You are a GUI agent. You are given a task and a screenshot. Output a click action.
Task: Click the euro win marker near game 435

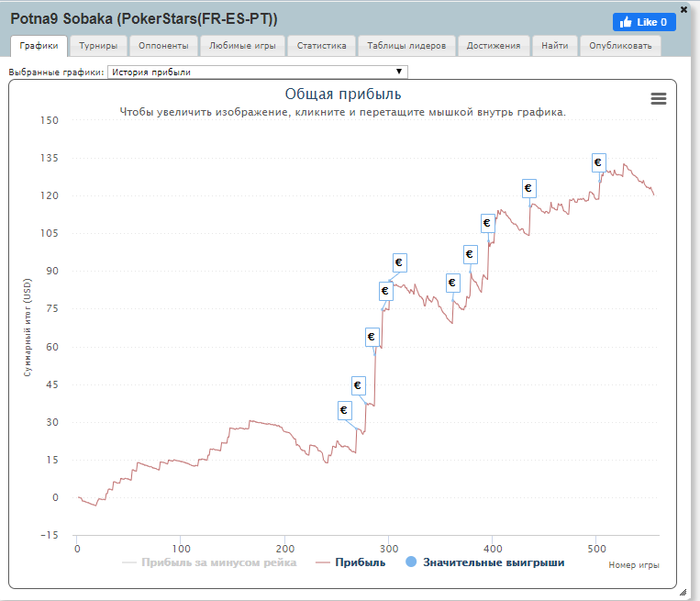coord(529,188)
